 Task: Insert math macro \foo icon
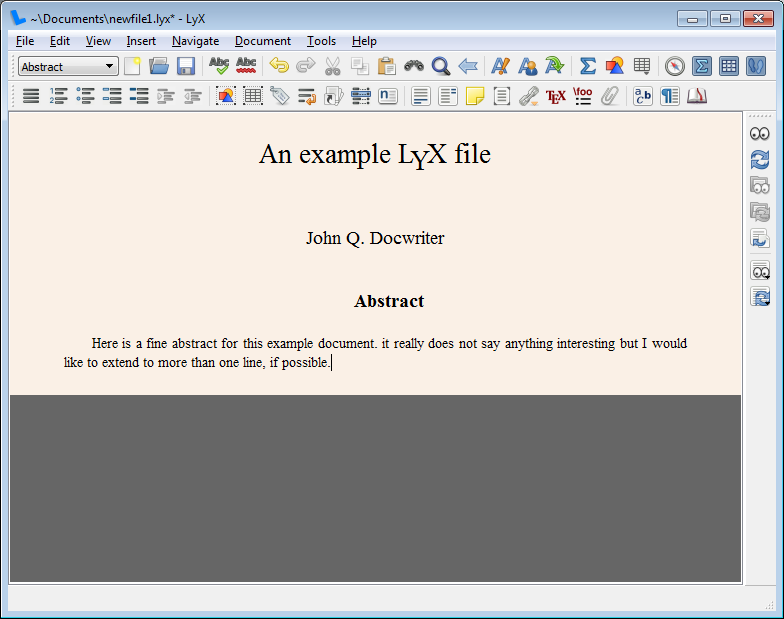pyautogui.click(x=582, y=96)
